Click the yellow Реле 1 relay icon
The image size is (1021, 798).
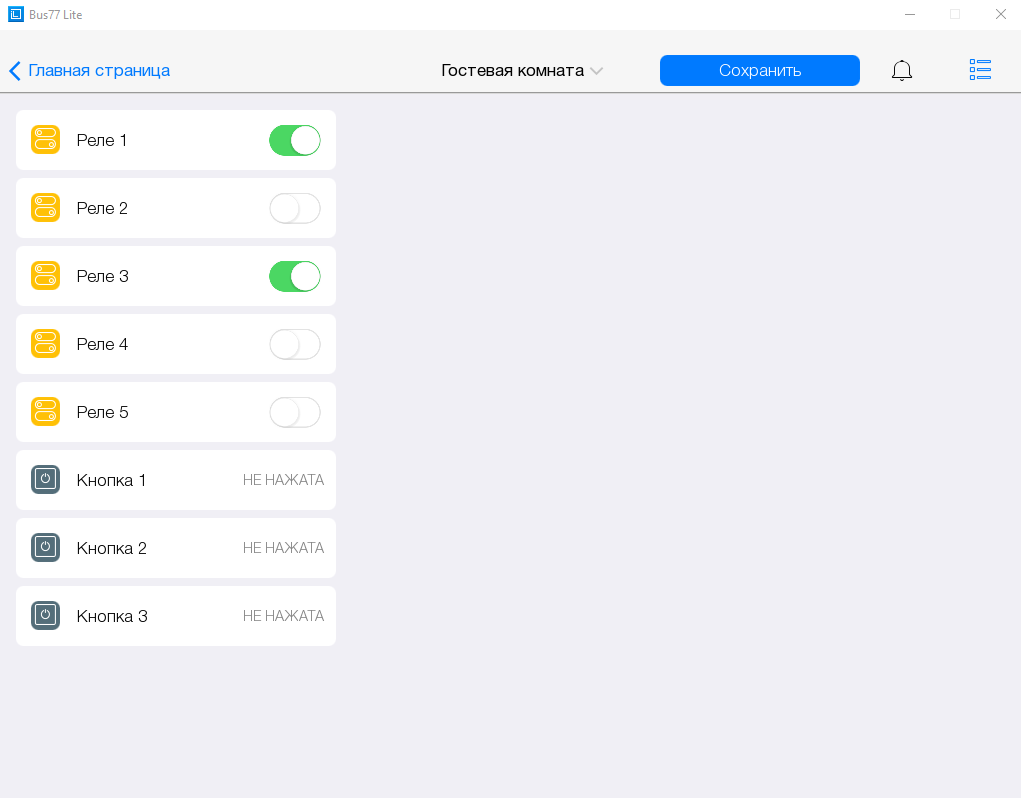(46, 140)
